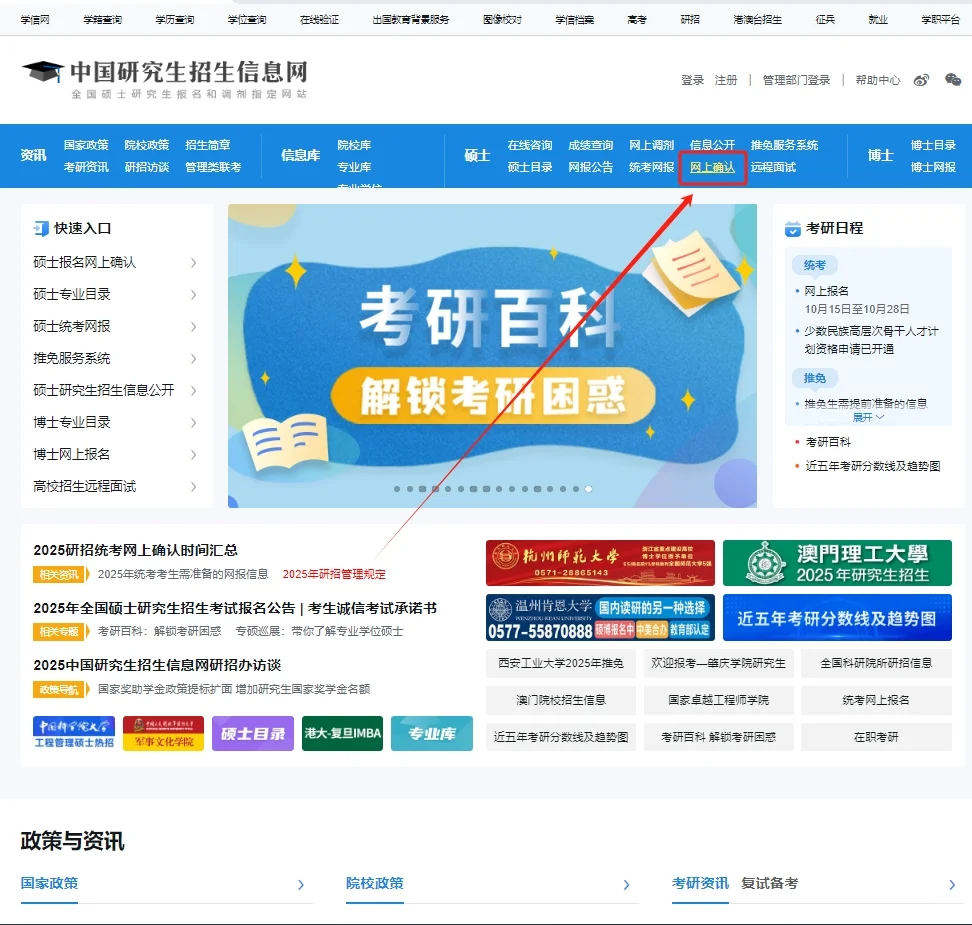
Task: Switch to the 院校政策 tab
Action: pyautogui.click(x=374, y=884)
